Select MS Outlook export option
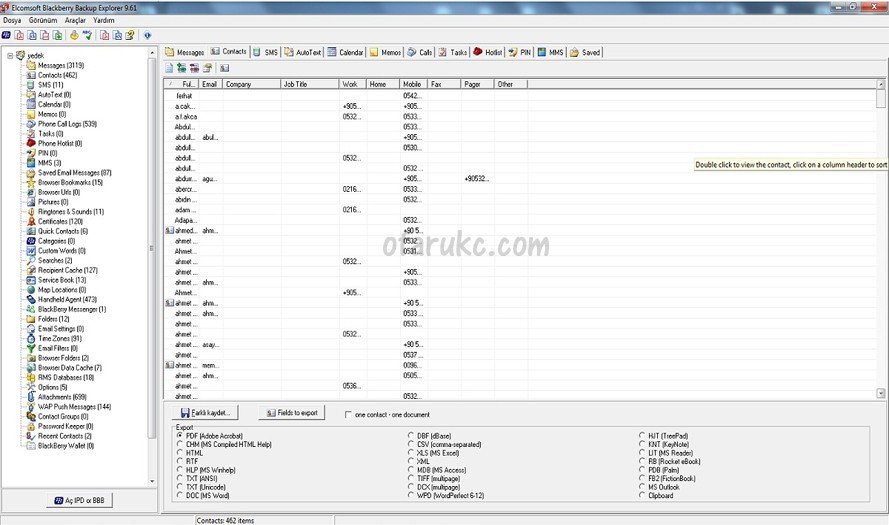The width and height of the screenshot is (889, 525). [x=642, y=486]
